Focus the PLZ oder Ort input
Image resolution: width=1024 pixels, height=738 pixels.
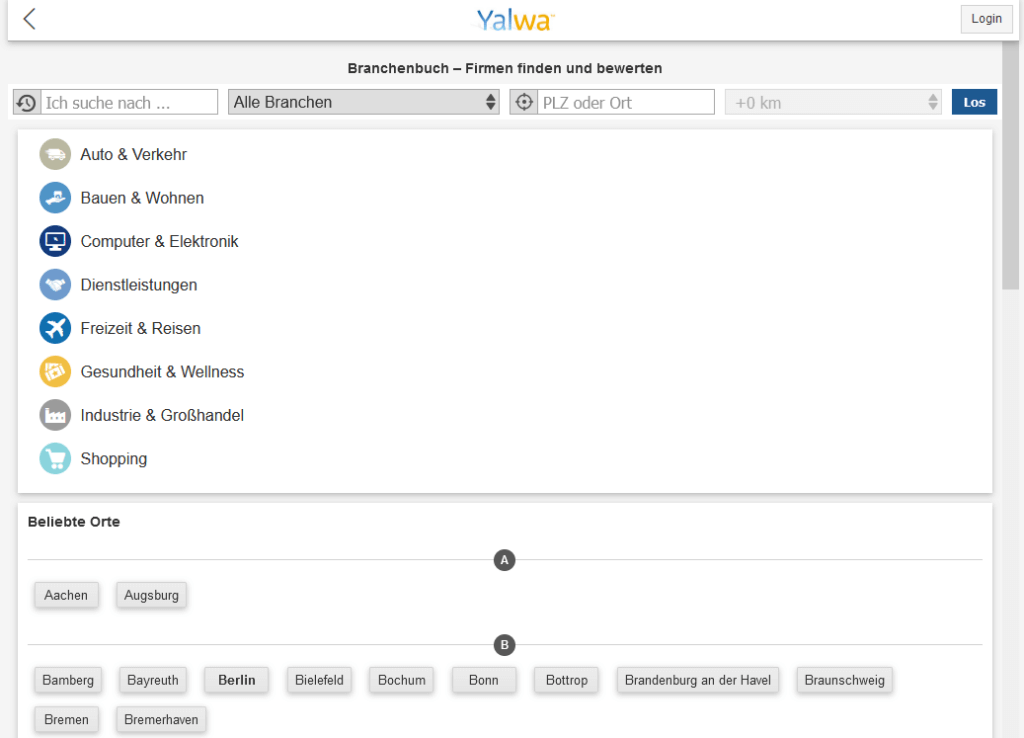626,103
